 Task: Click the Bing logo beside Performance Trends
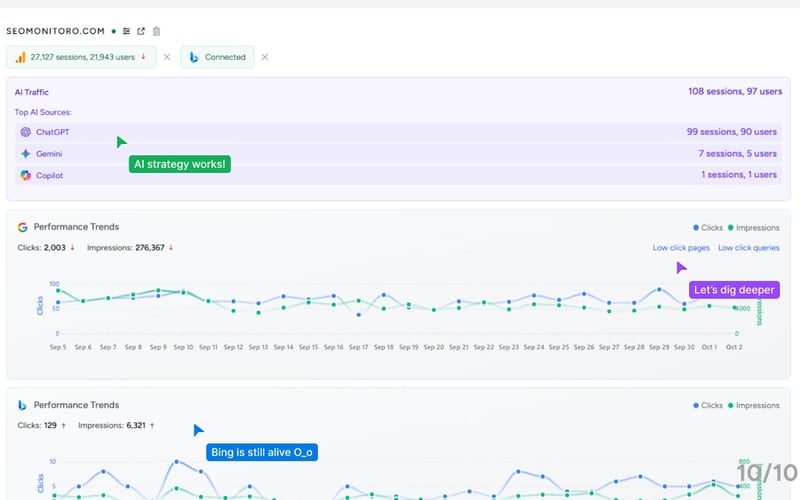point(22,405)
